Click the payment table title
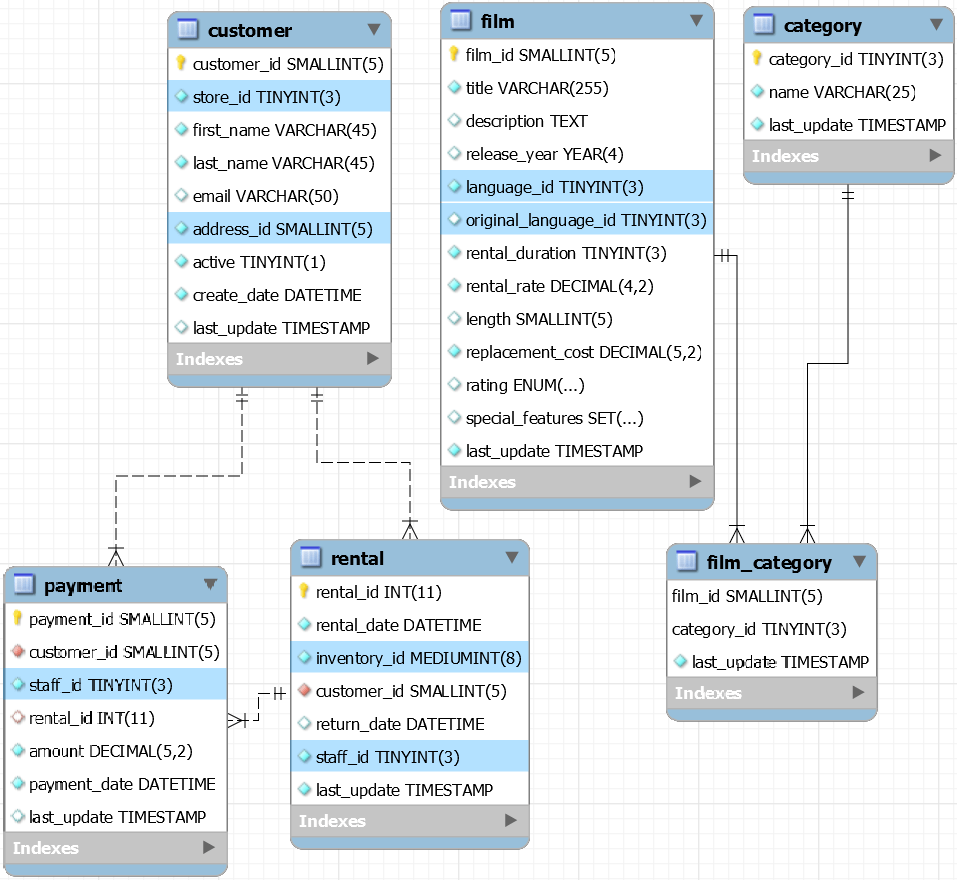 [83, 585]
